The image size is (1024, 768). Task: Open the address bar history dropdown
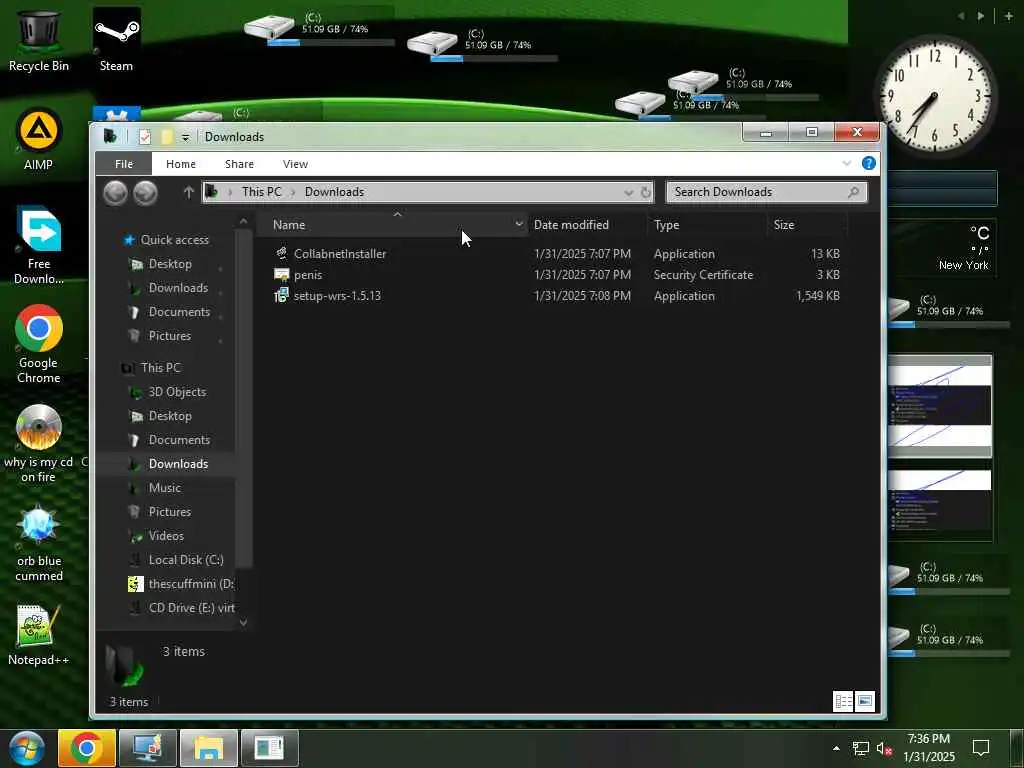pos(628,192)
